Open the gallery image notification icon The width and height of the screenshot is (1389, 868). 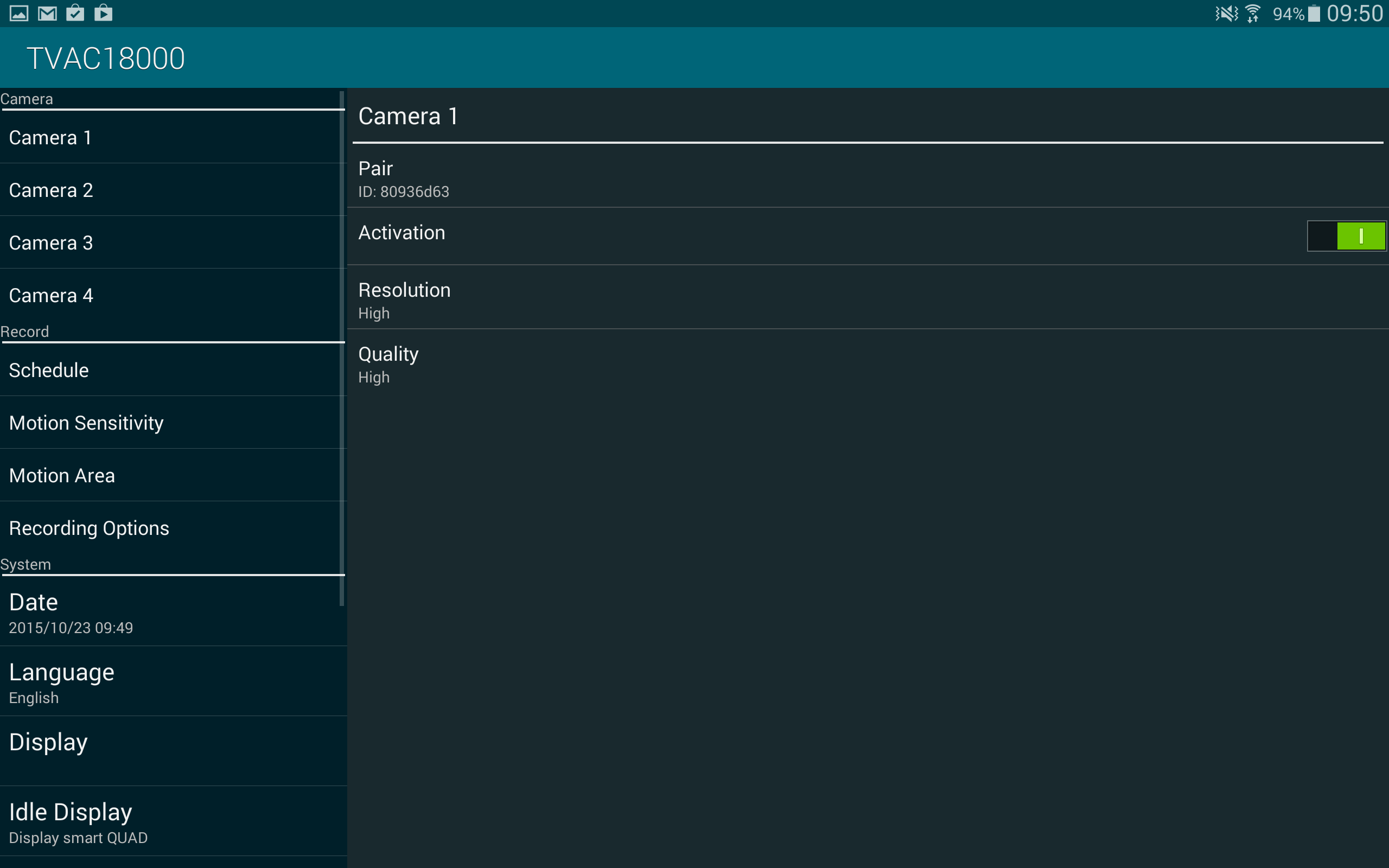19,13
